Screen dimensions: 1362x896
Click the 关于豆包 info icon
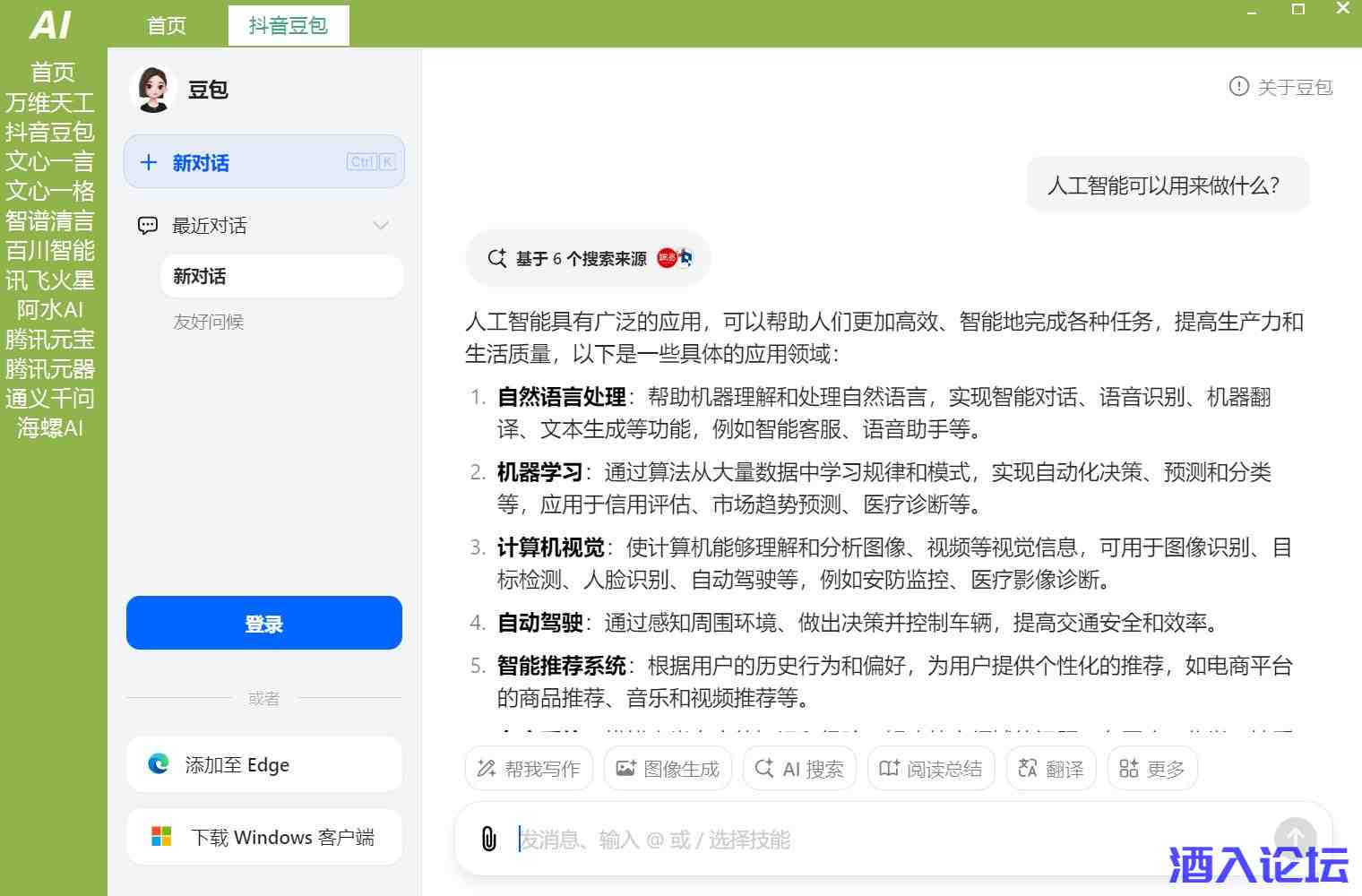click(x=1238, y=87)
